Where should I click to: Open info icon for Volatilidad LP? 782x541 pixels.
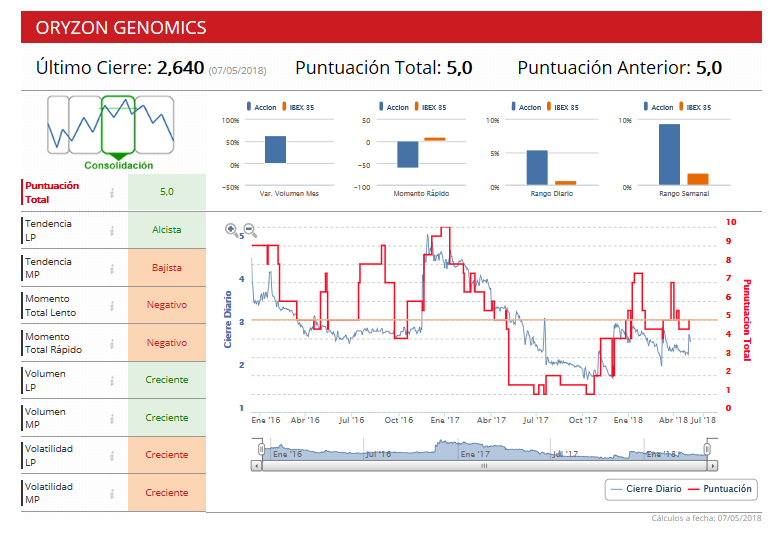click(x=112, y=455)
